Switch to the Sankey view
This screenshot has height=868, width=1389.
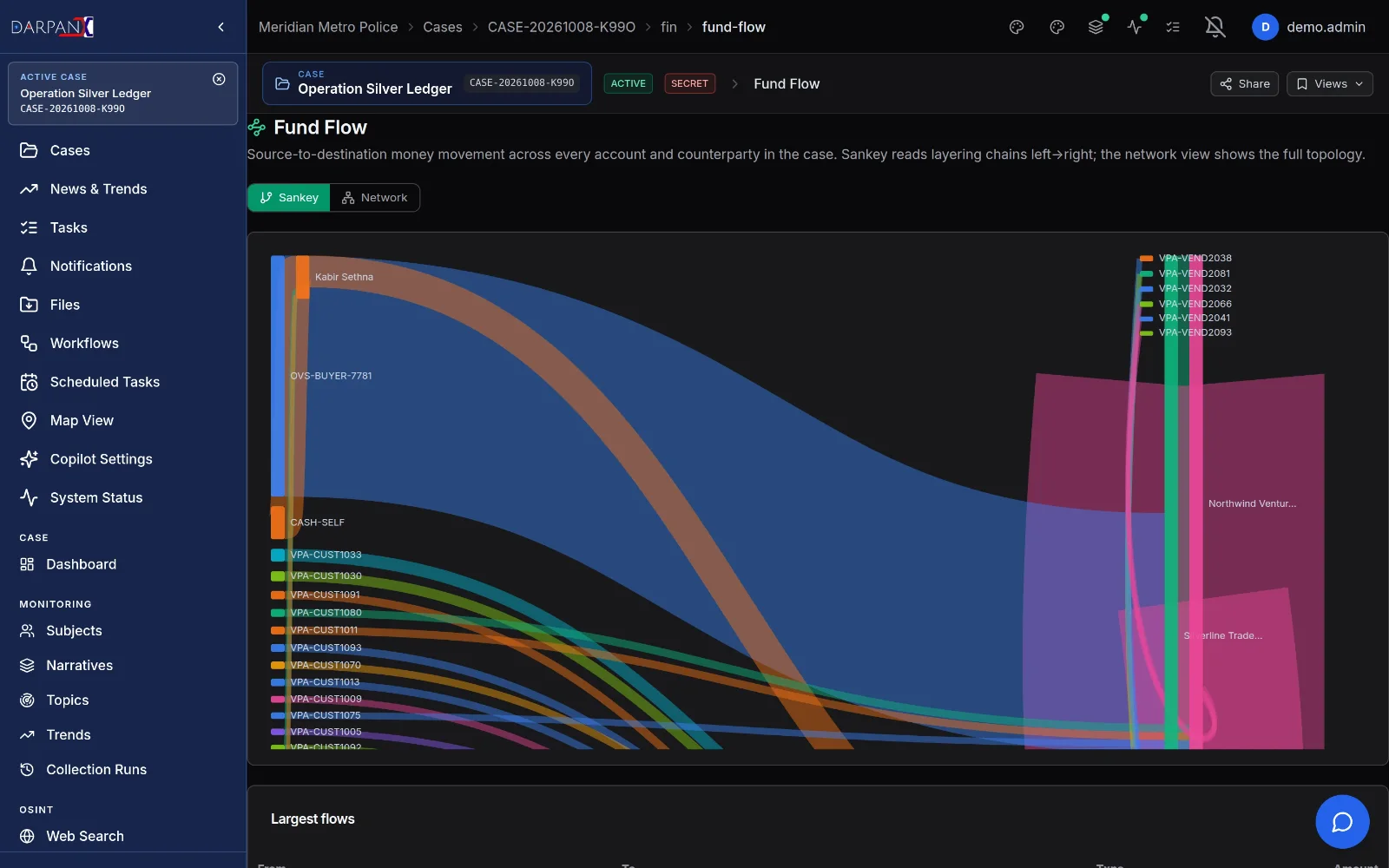[x=289, y=198]
